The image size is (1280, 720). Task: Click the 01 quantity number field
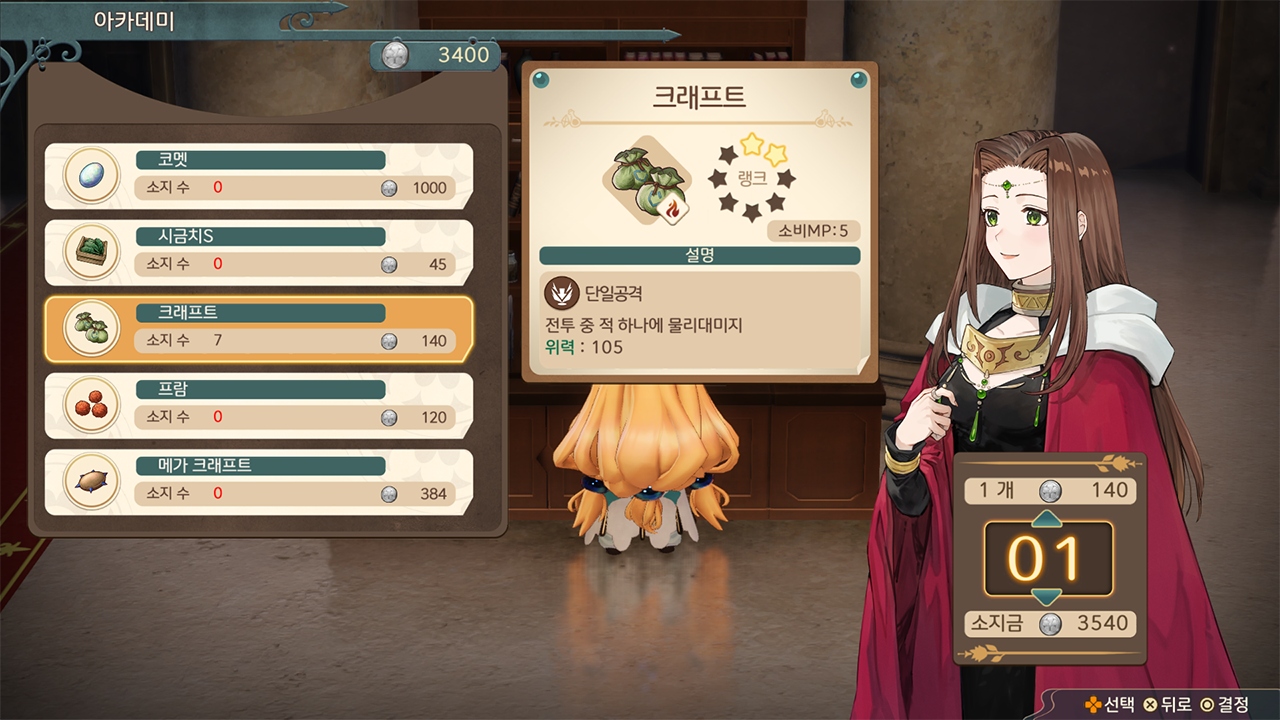[x=1047, y=557]
